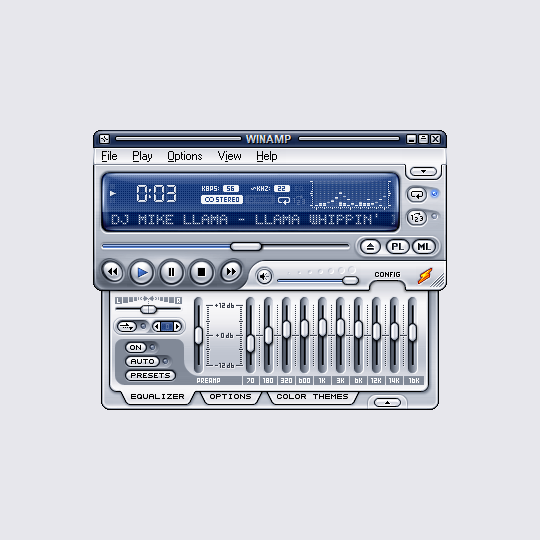Click the PREAMP label
This screenshot has width=540, height=540.
point(208,381)
